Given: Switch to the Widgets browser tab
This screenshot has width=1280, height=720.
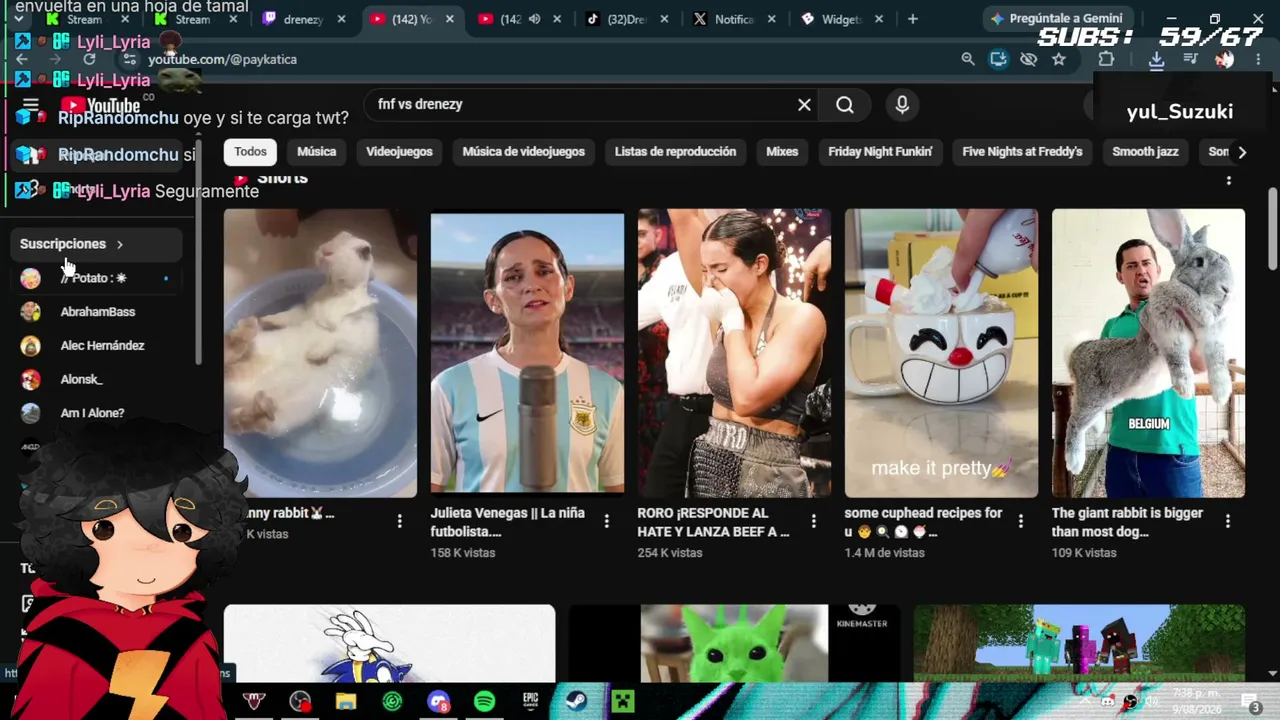Looking at the screenshot, I should (x=840, y=19).
